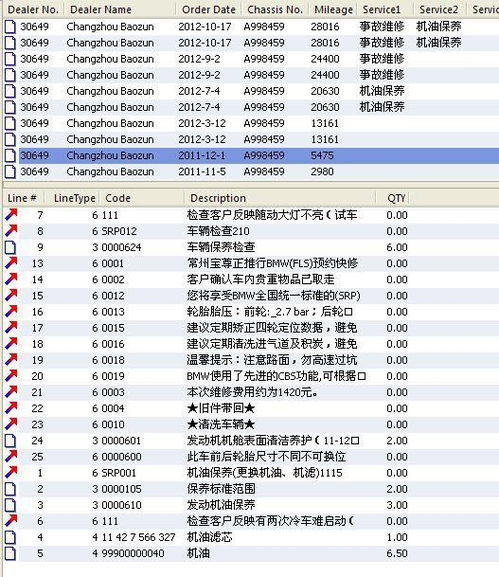Image resolution: width=499 pixels, height=577 pixels.
Task: Click document icon for code 99900000040 line
Action: pos(10,553)
